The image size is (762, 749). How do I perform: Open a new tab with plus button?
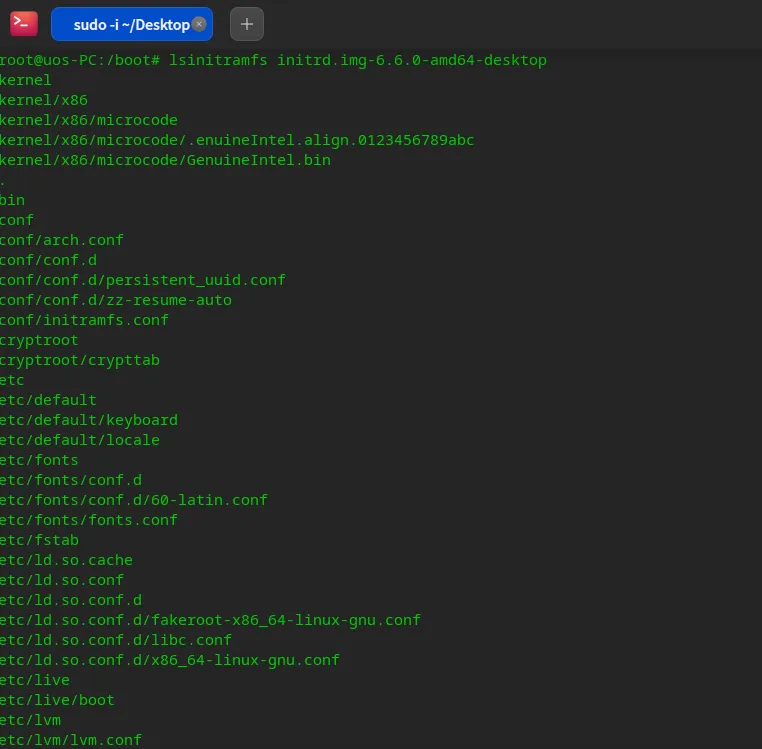[x=247, y=24]
